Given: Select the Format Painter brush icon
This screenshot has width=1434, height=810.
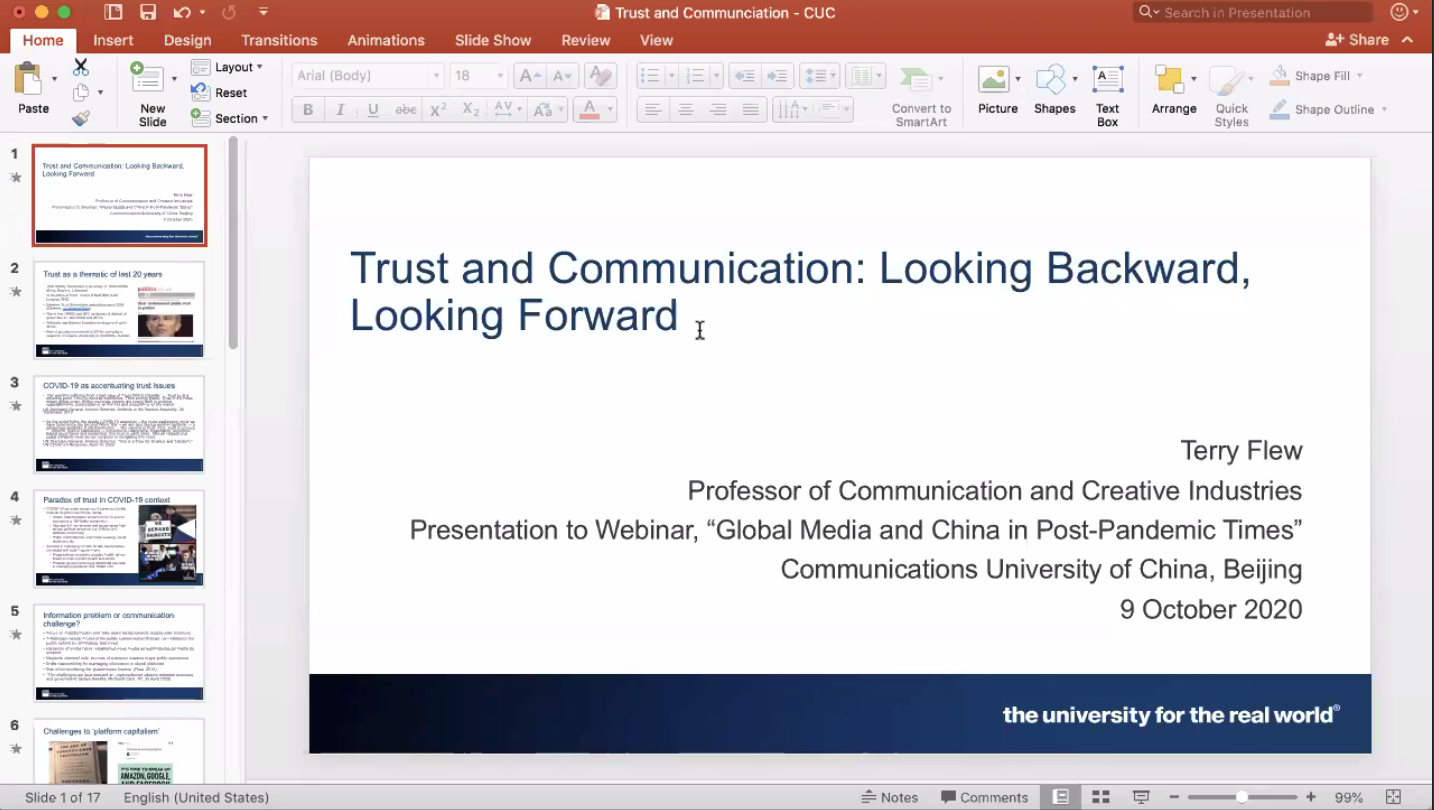Looking at the screenshot, I should tap(81, 118).
